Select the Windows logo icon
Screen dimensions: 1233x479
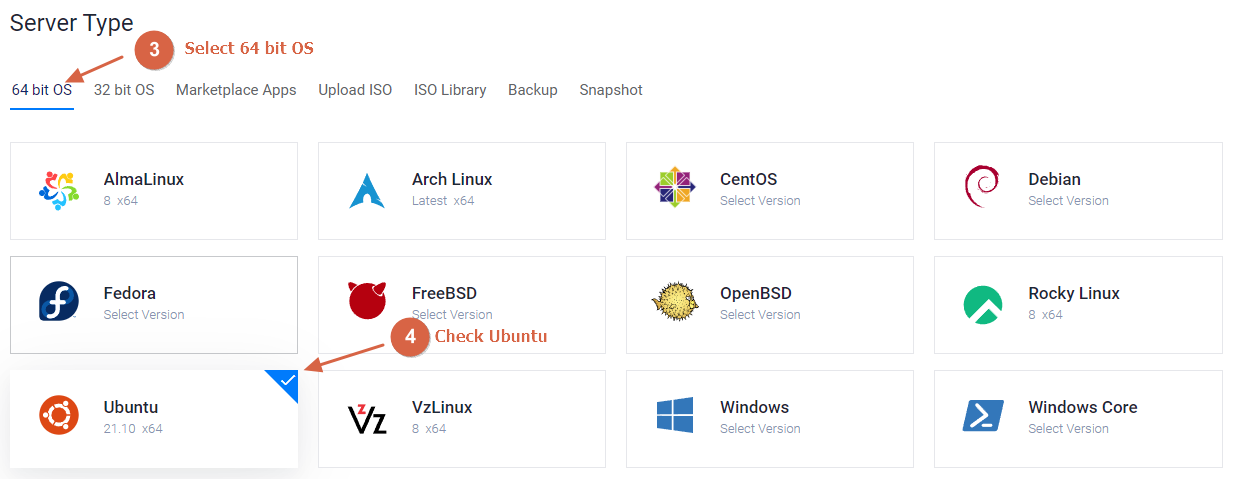pos(675,416)
